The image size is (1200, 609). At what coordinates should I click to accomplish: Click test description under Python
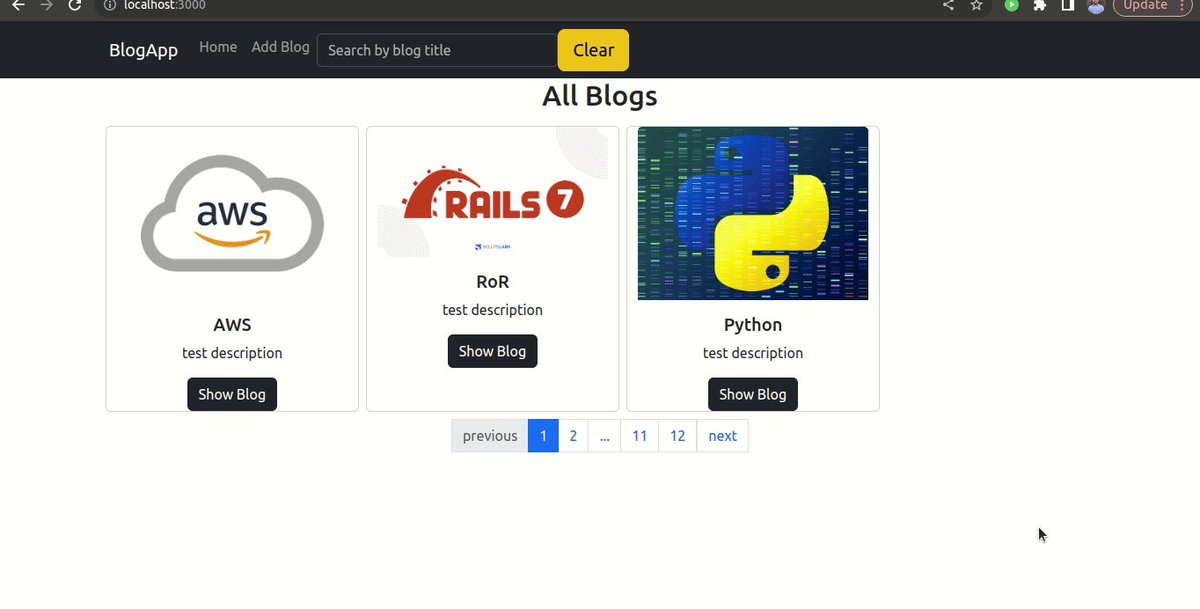(753, 353)
